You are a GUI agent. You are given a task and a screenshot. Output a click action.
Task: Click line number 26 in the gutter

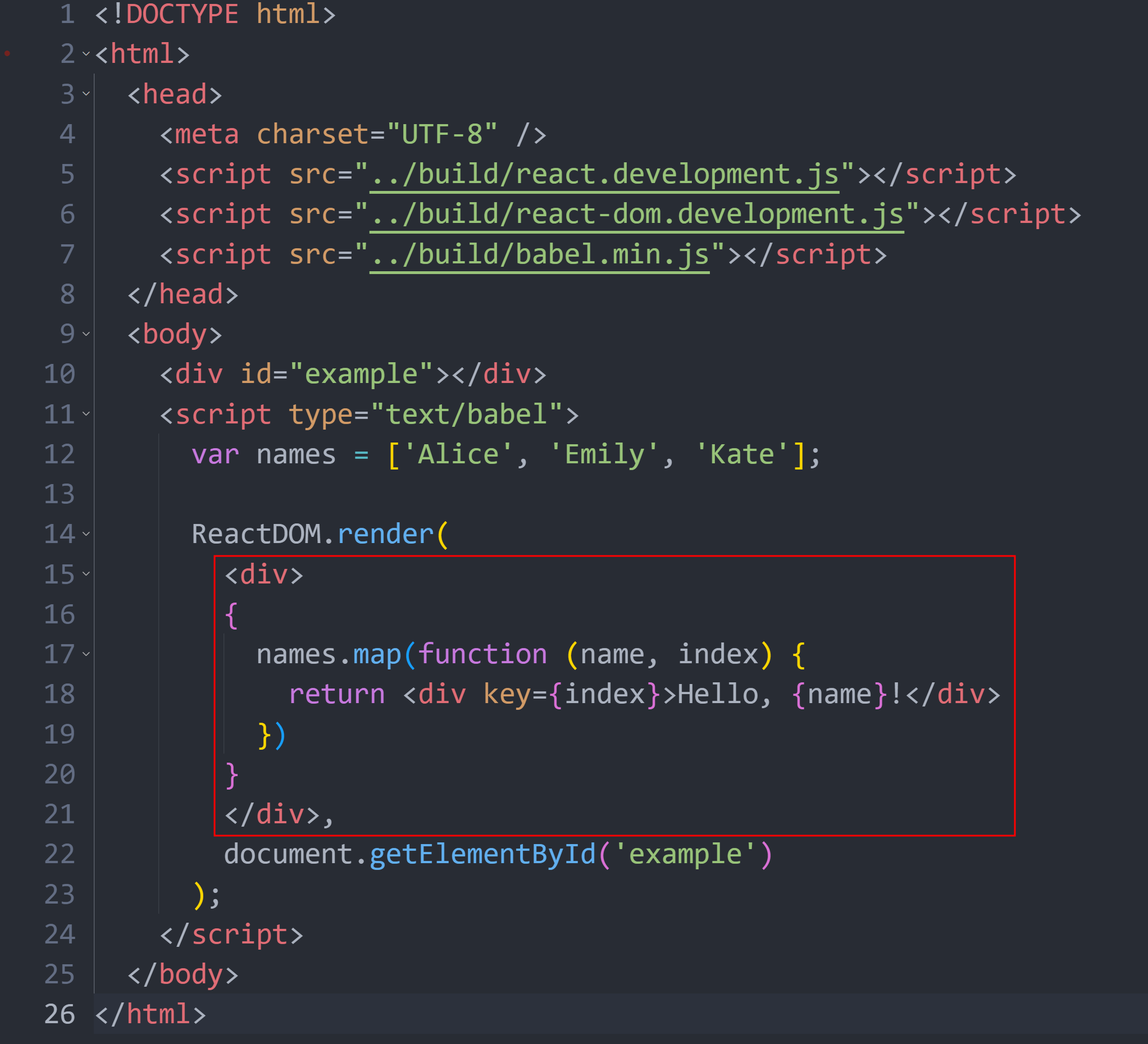[59, 1014]
